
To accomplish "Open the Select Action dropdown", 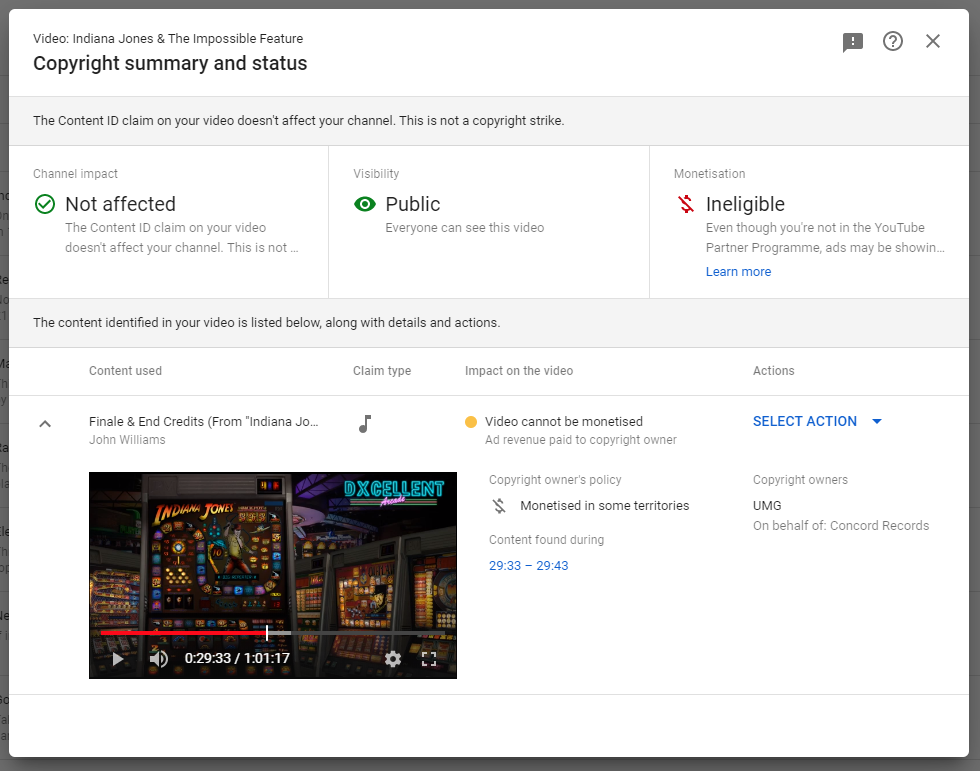I will (x=805, y=421).
